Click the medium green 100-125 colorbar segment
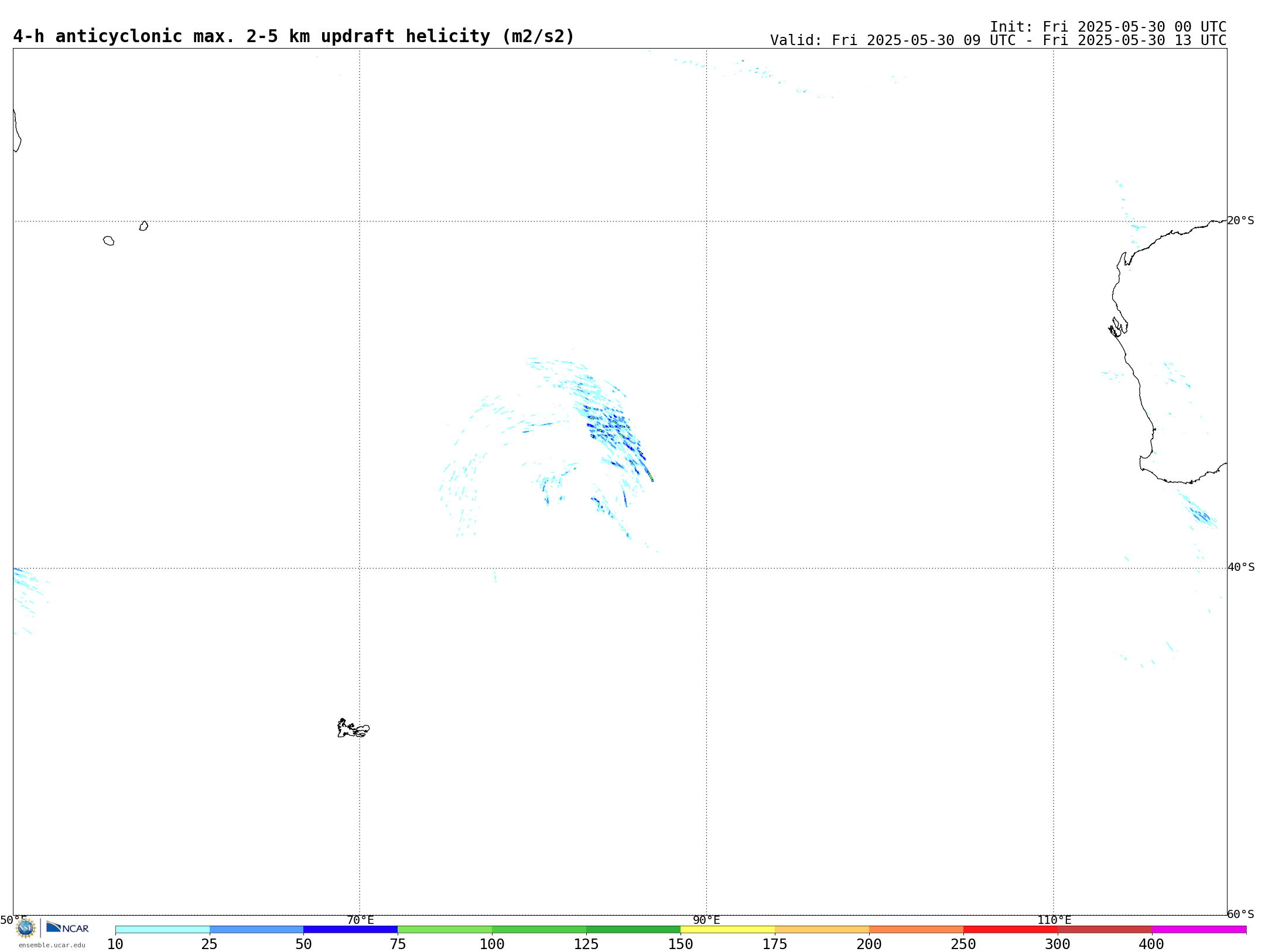 coord(539,929)
